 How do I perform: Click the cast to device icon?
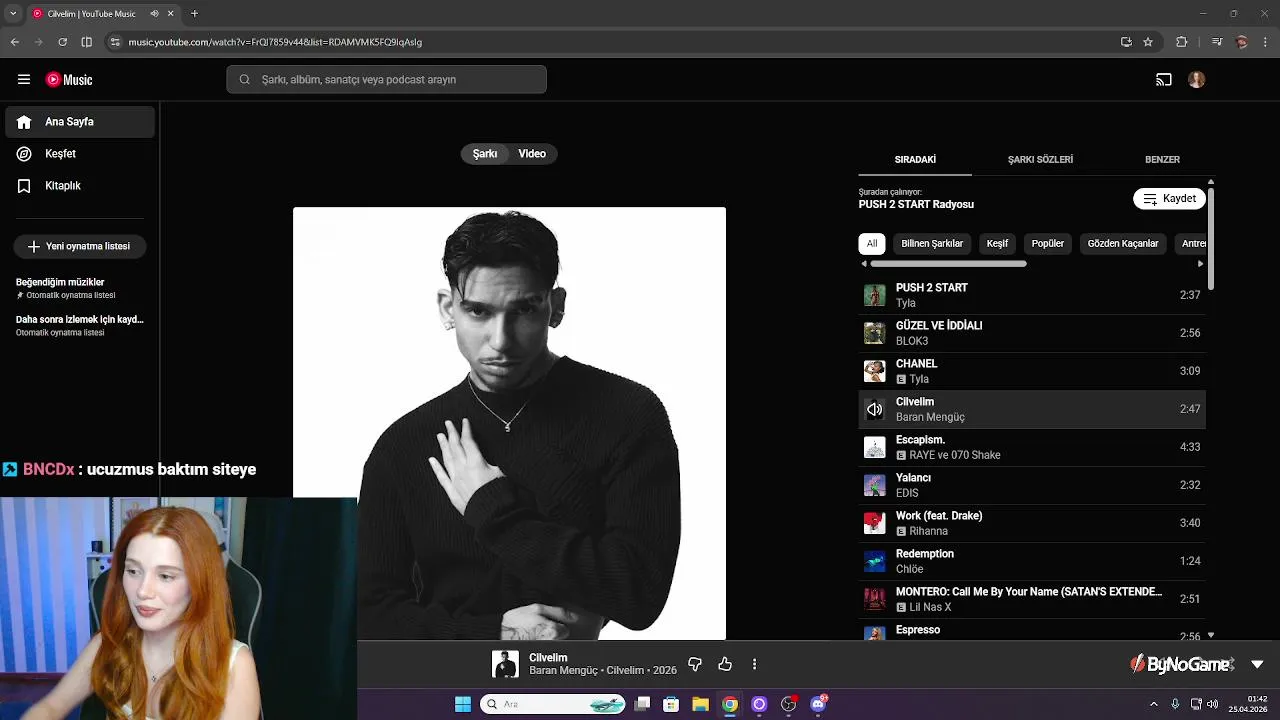tap(1164, 80)
